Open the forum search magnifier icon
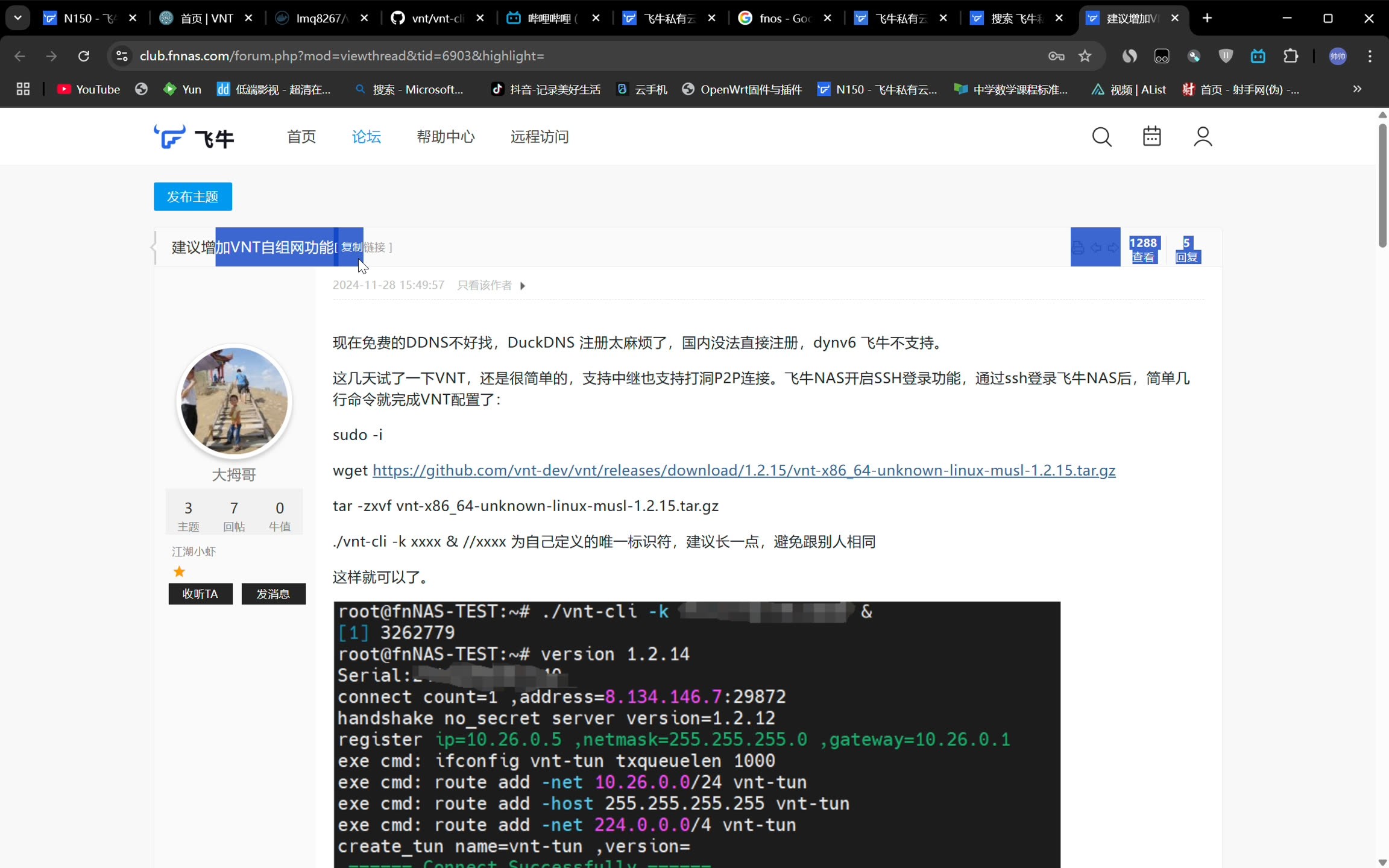 click(1101, 137)
